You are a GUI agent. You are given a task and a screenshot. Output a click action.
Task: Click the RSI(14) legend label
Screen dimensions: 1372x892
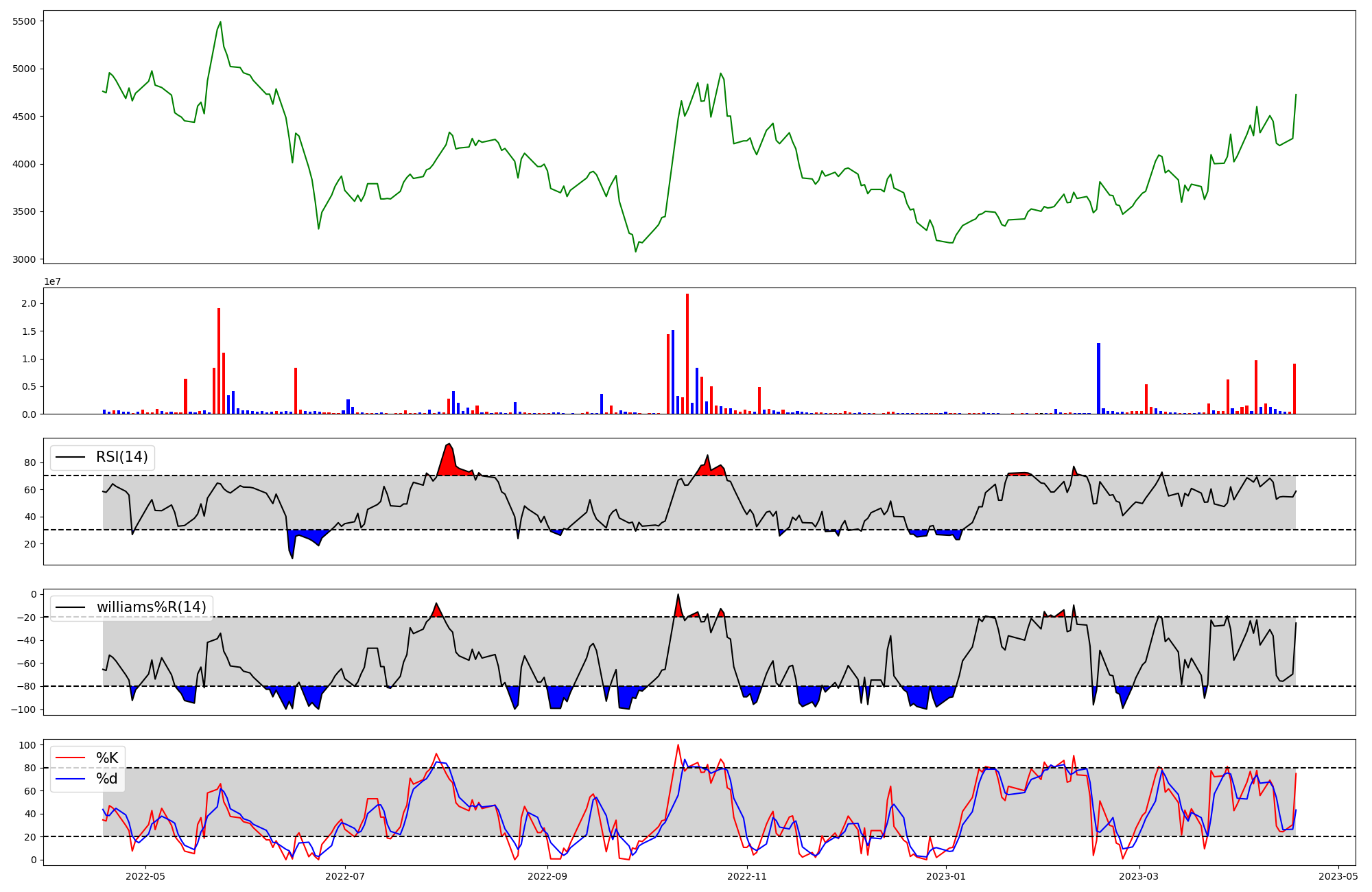(x=121, y=457)
